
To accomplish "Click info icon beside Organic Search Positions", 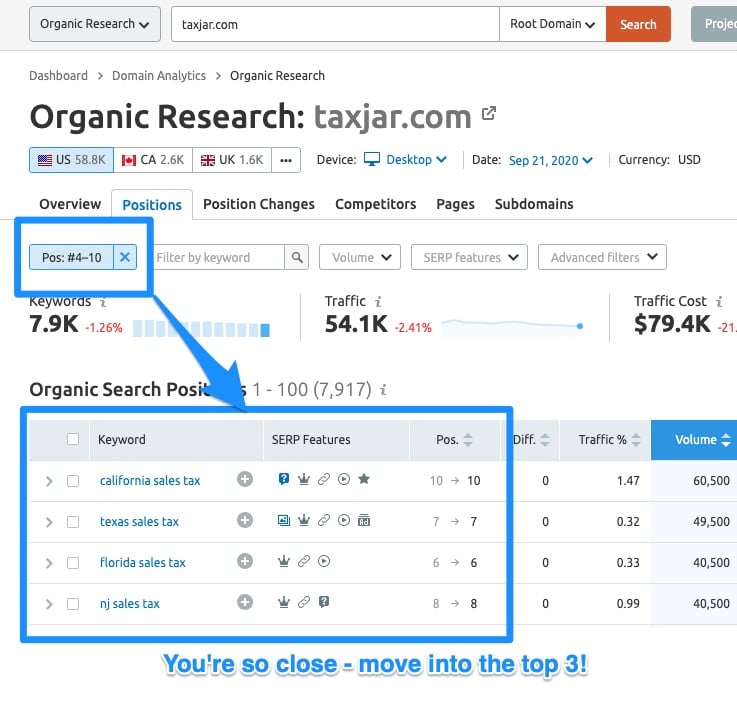I will click(384, 390).
